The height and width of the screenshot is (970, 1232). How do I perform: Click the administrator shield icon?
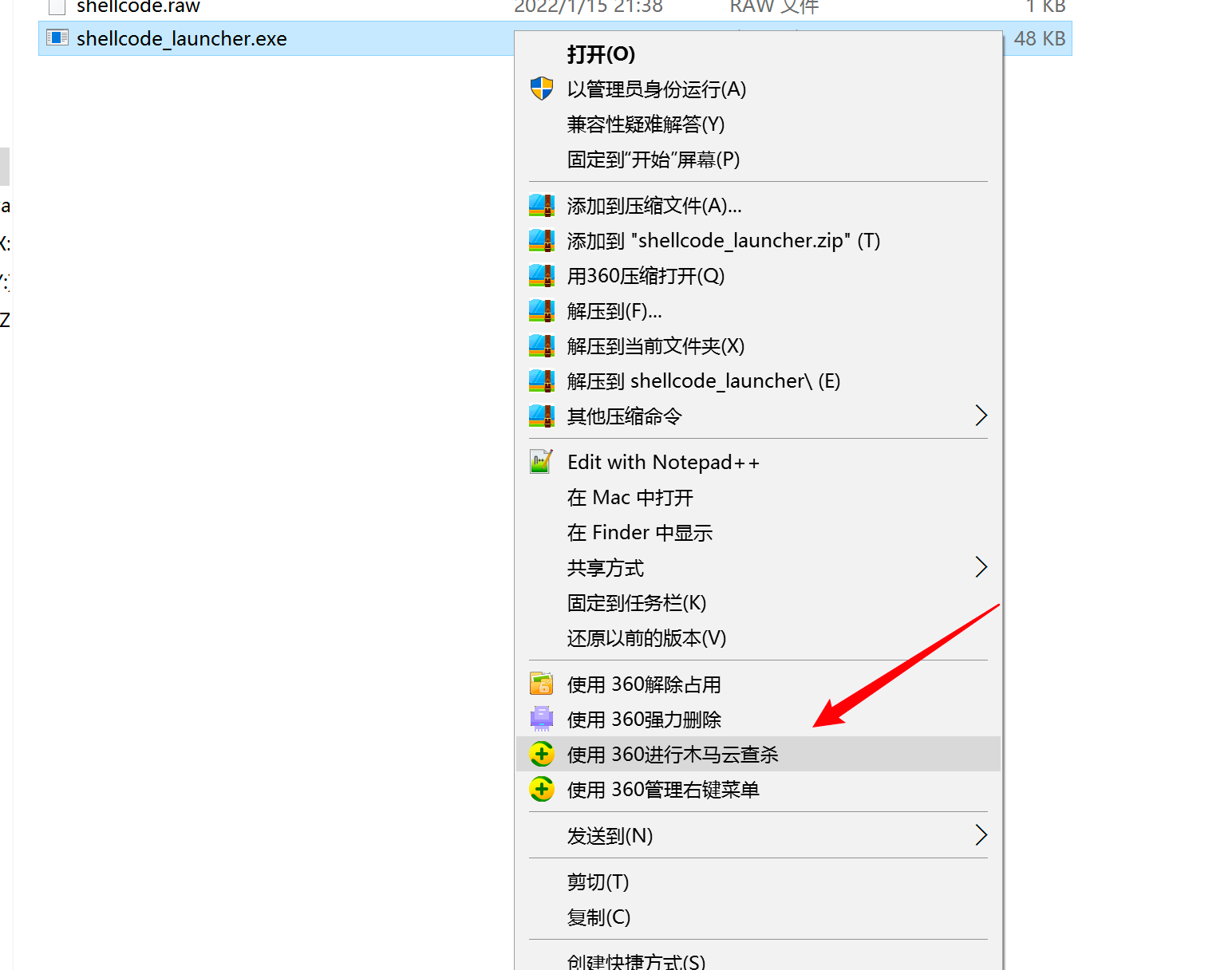coord(542,89)
